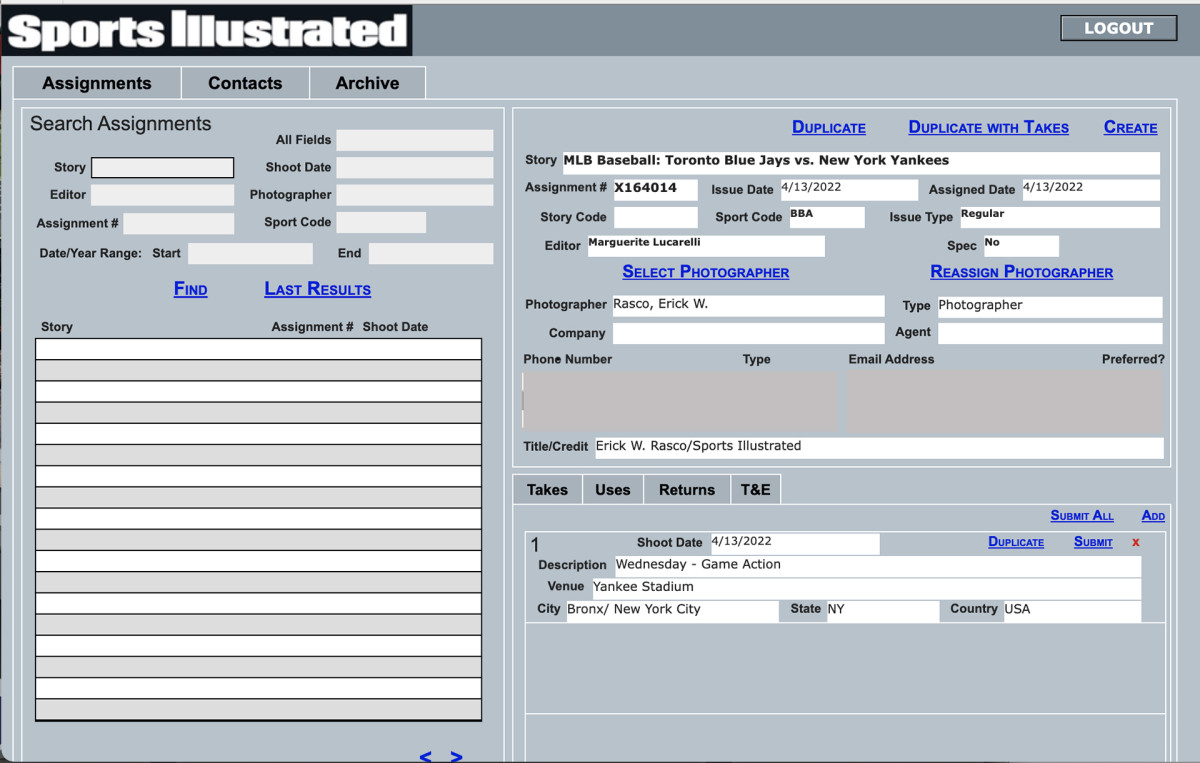
Task: Add a new take
Action: coord(1152,515)
